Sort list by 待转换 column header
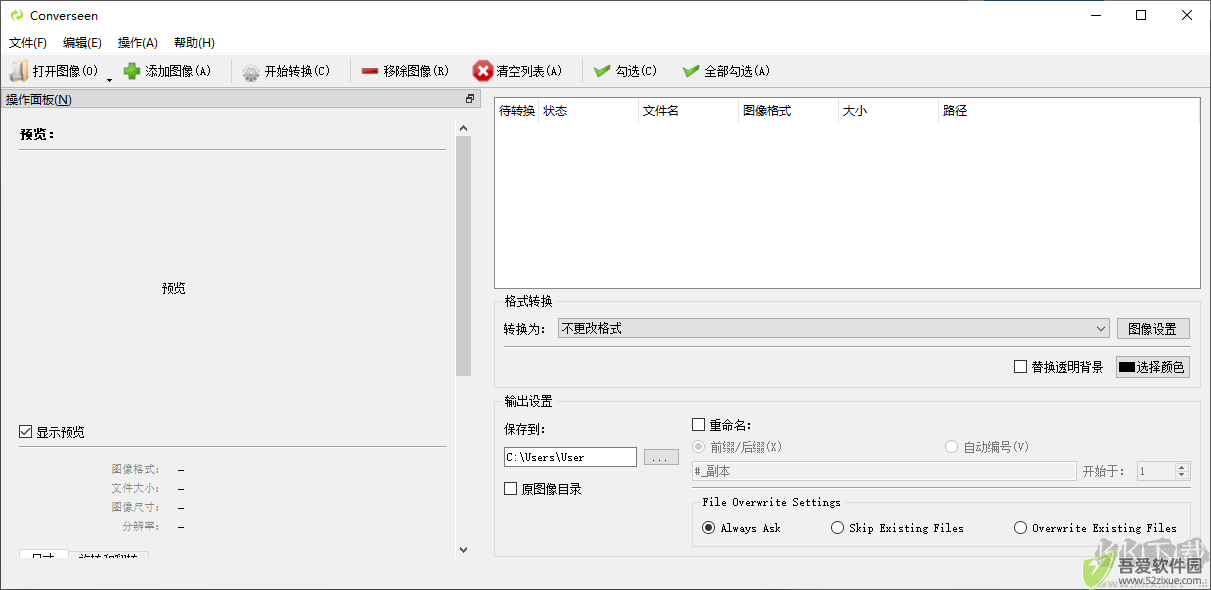This screenshot has width=1211, height=590. (517, 111)
